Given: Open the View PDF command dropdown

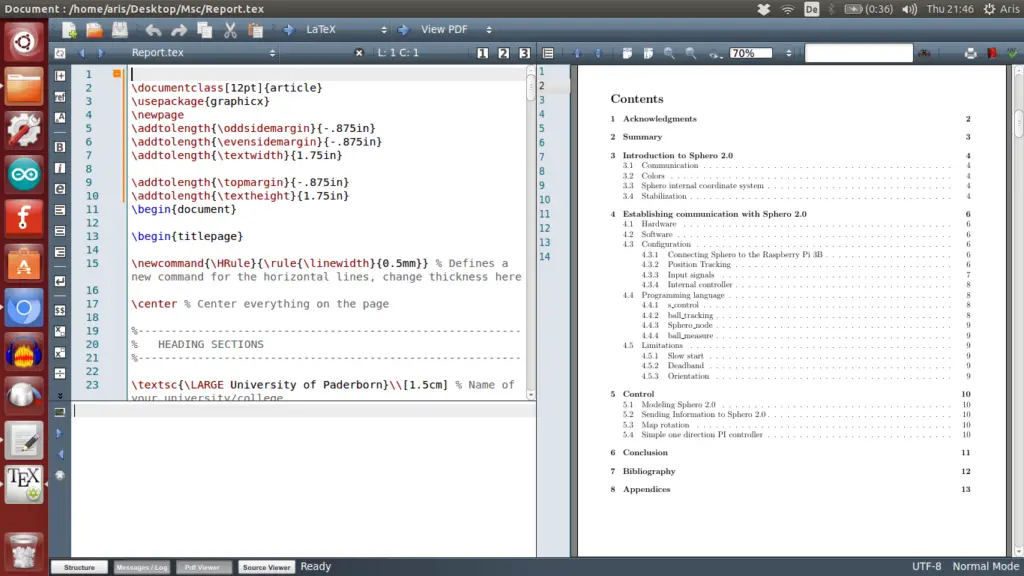Looking at the screenshot, I should click(x=487, y=30).
